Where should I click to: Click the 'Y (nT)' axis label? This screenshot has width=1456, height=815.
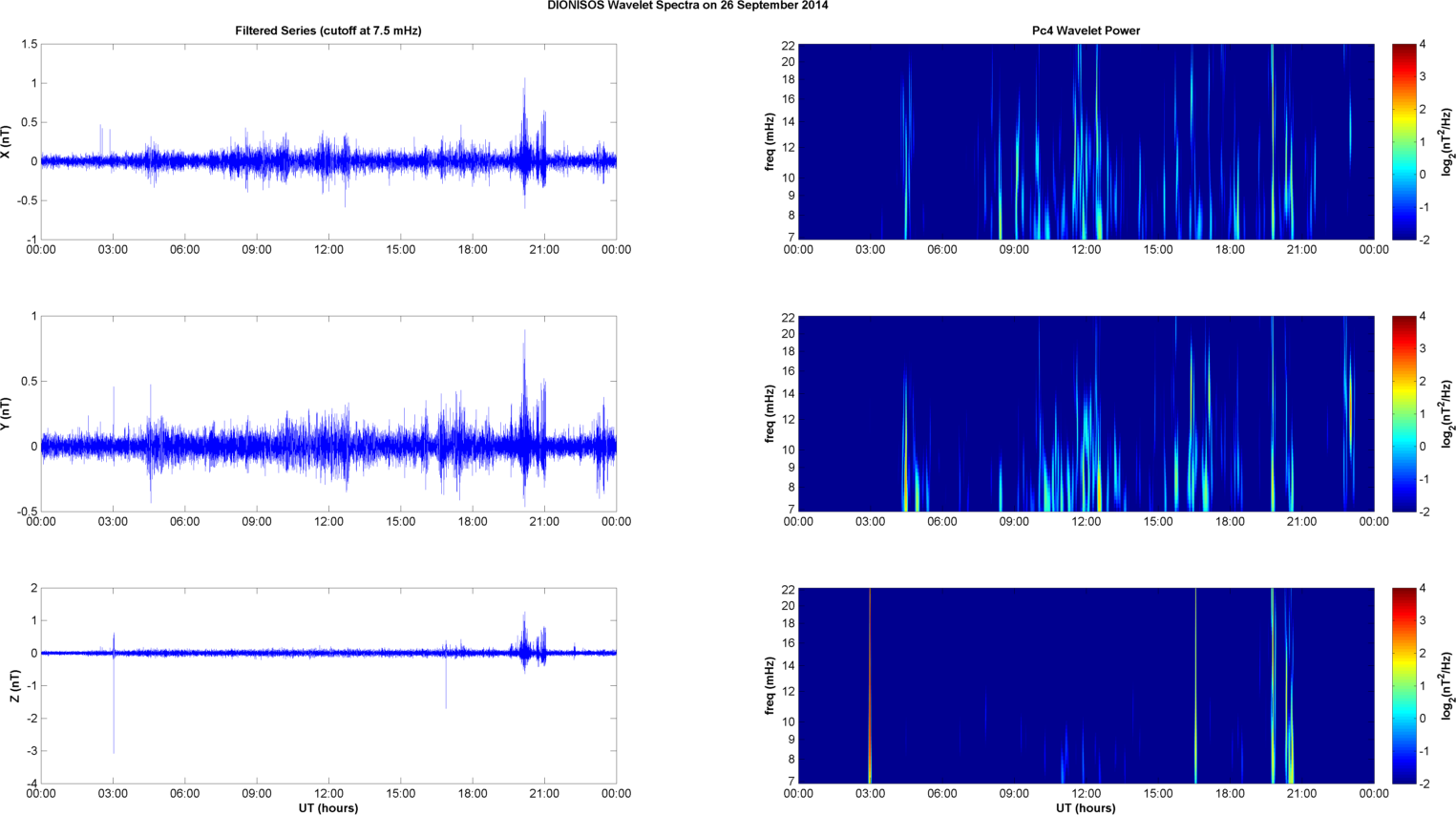(7, 414)
